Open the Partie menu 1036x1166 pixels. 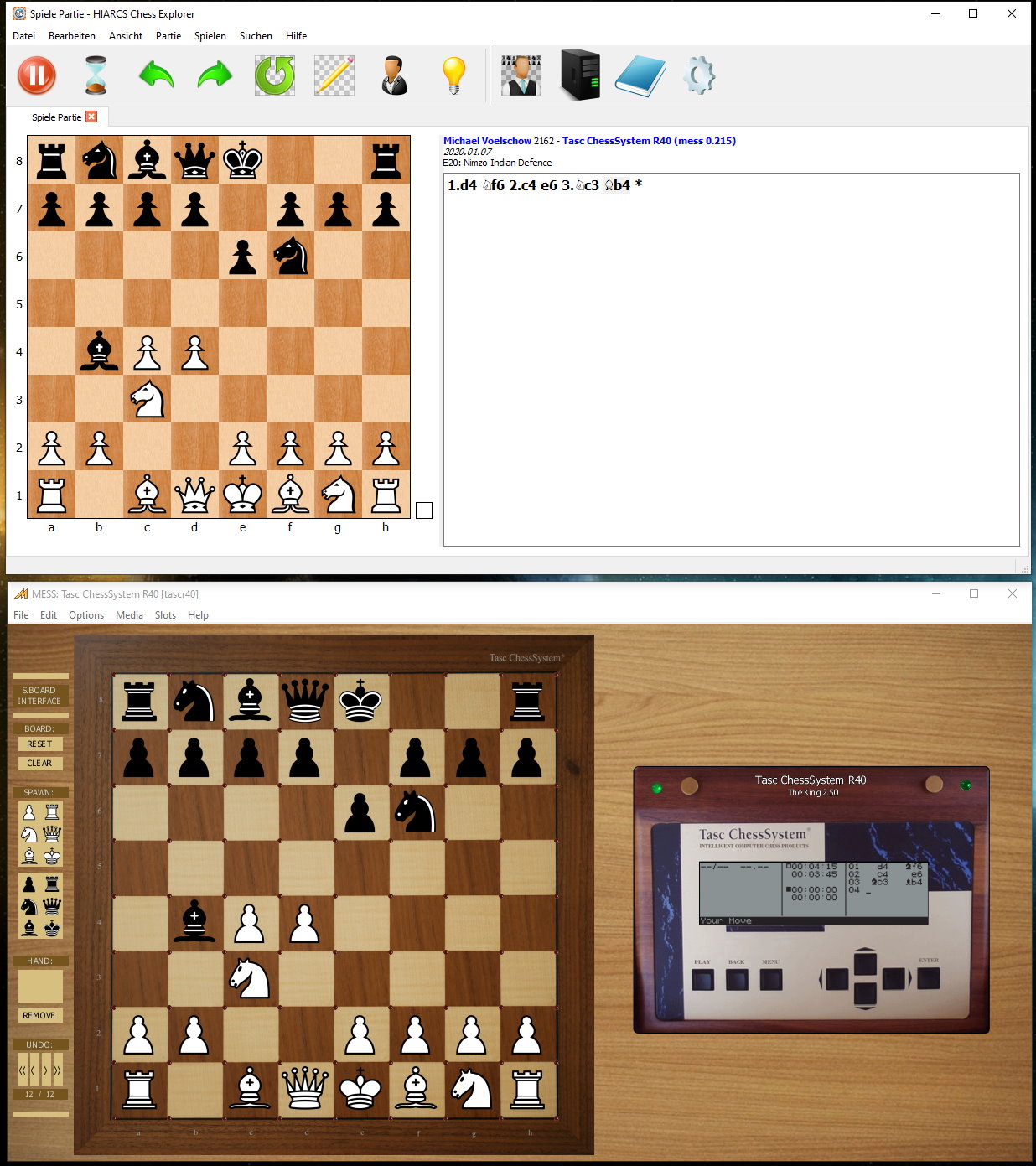tap(168, 36)
